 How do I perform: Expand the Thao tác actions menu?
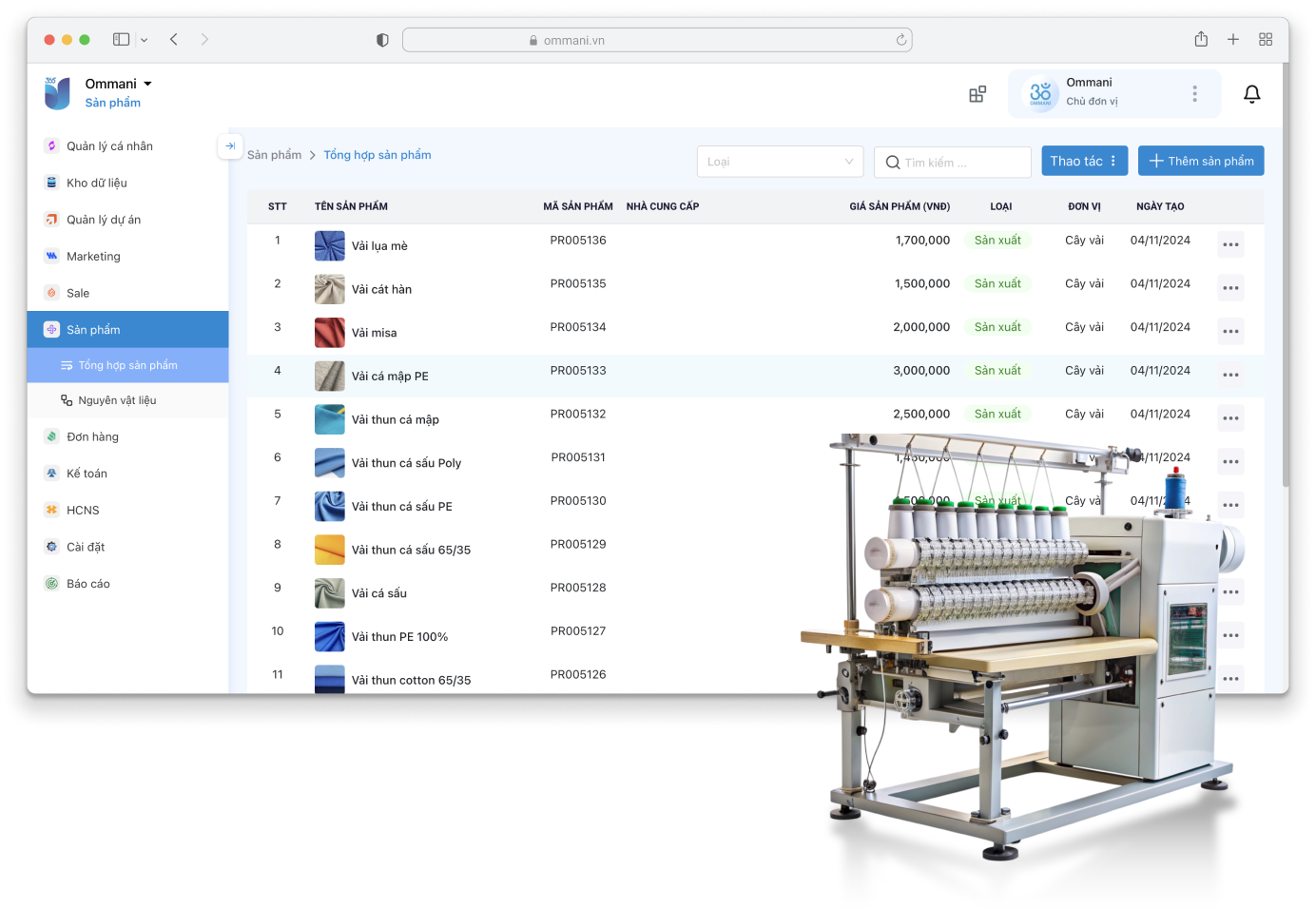(1084, 162)
